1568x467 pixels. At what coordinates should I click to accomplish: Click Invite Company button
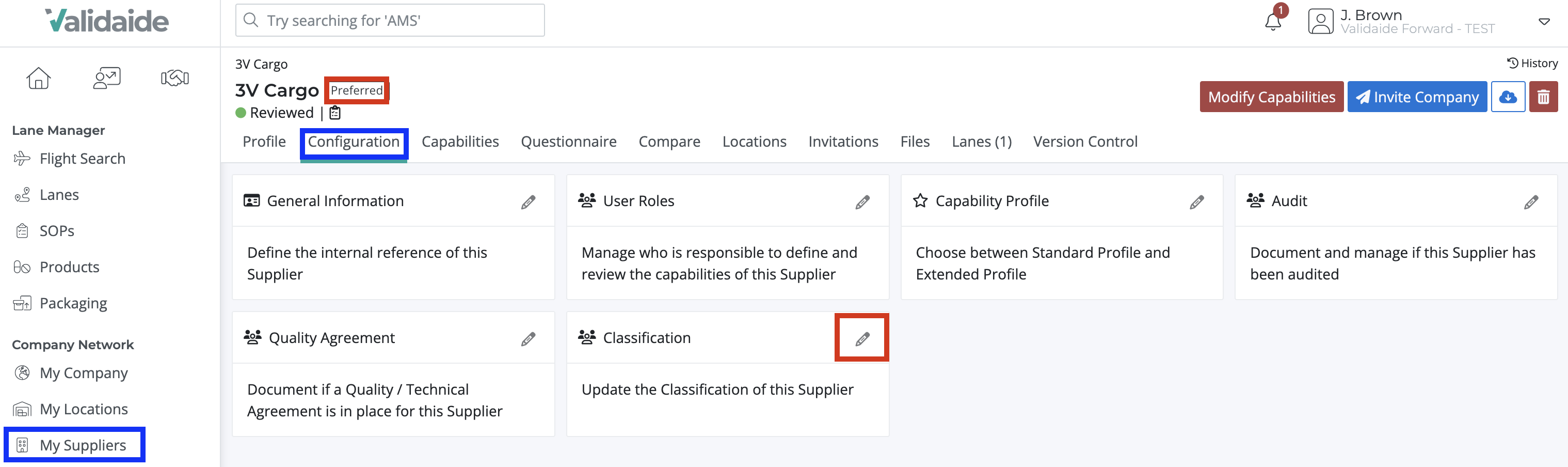click(x=1417, y=97)
